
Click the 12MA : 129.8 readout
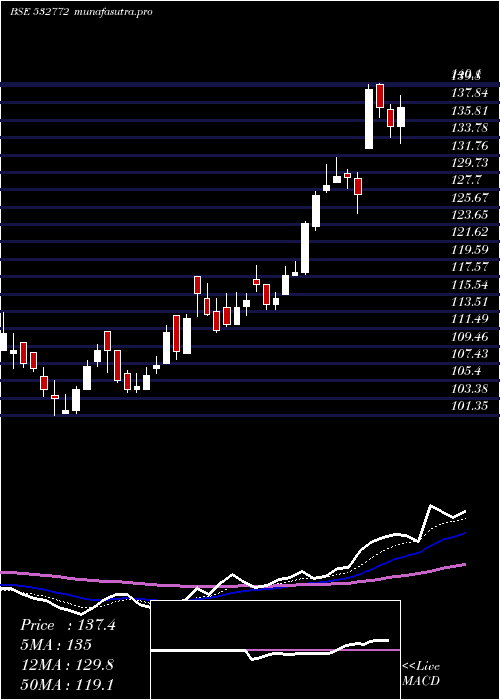click(x=67, y=665)
